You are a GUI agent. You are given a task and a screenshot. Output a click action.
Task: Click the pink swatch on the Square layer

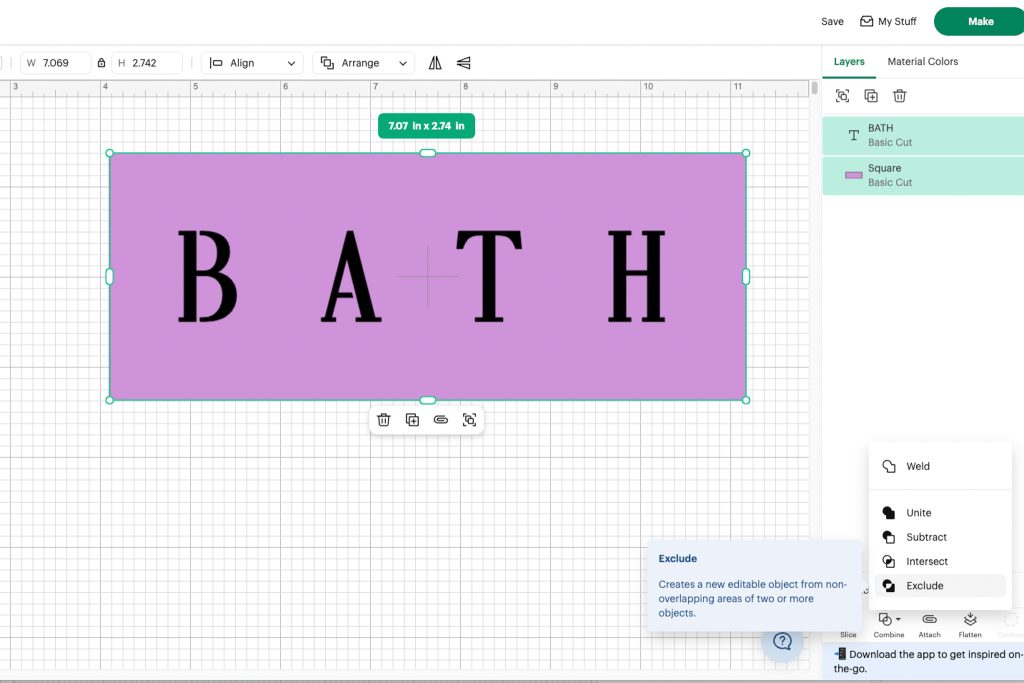[852, 175]
